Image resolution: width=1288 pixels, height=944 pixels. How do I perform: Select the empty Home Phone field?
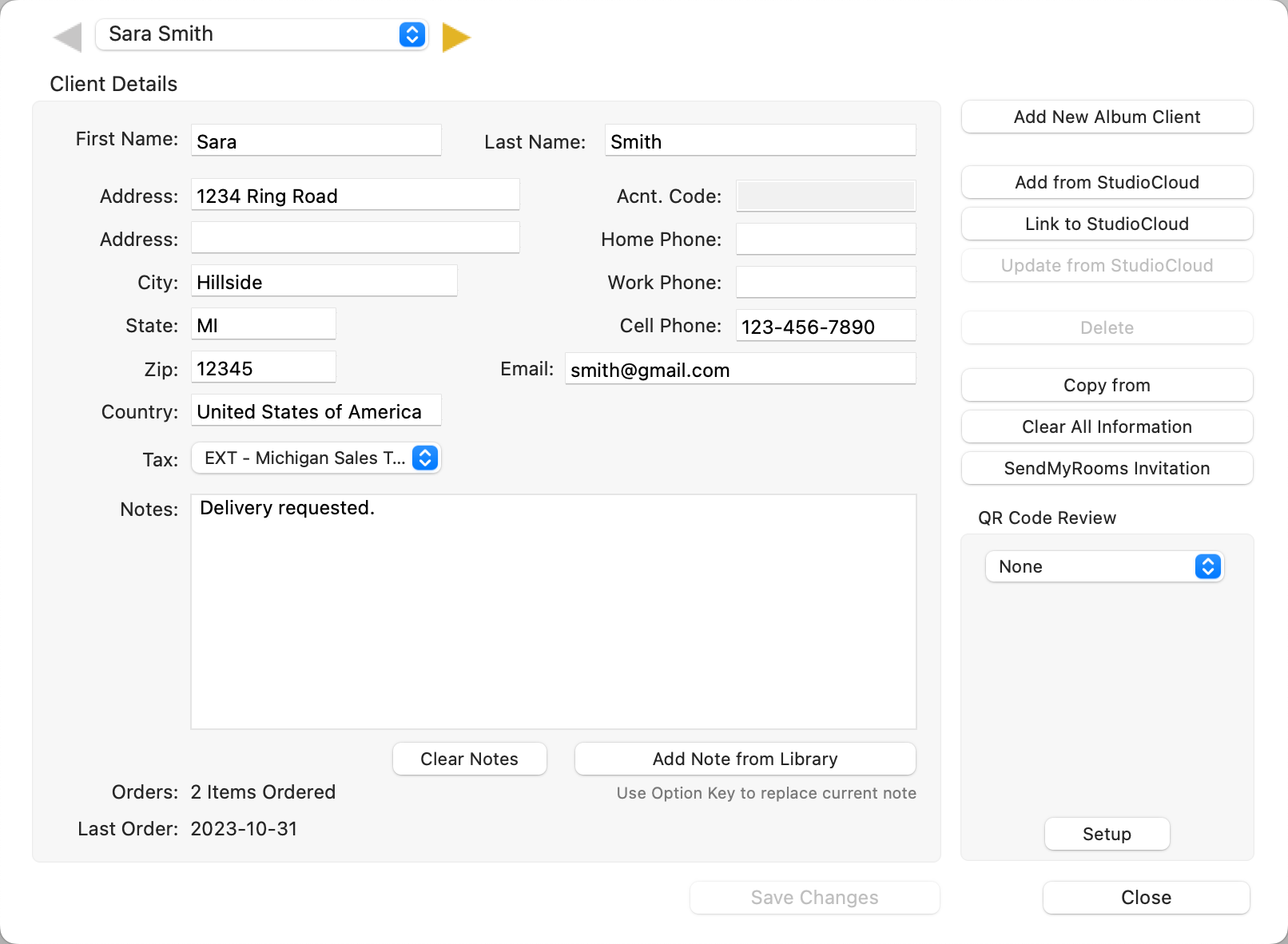coord(825,239)
